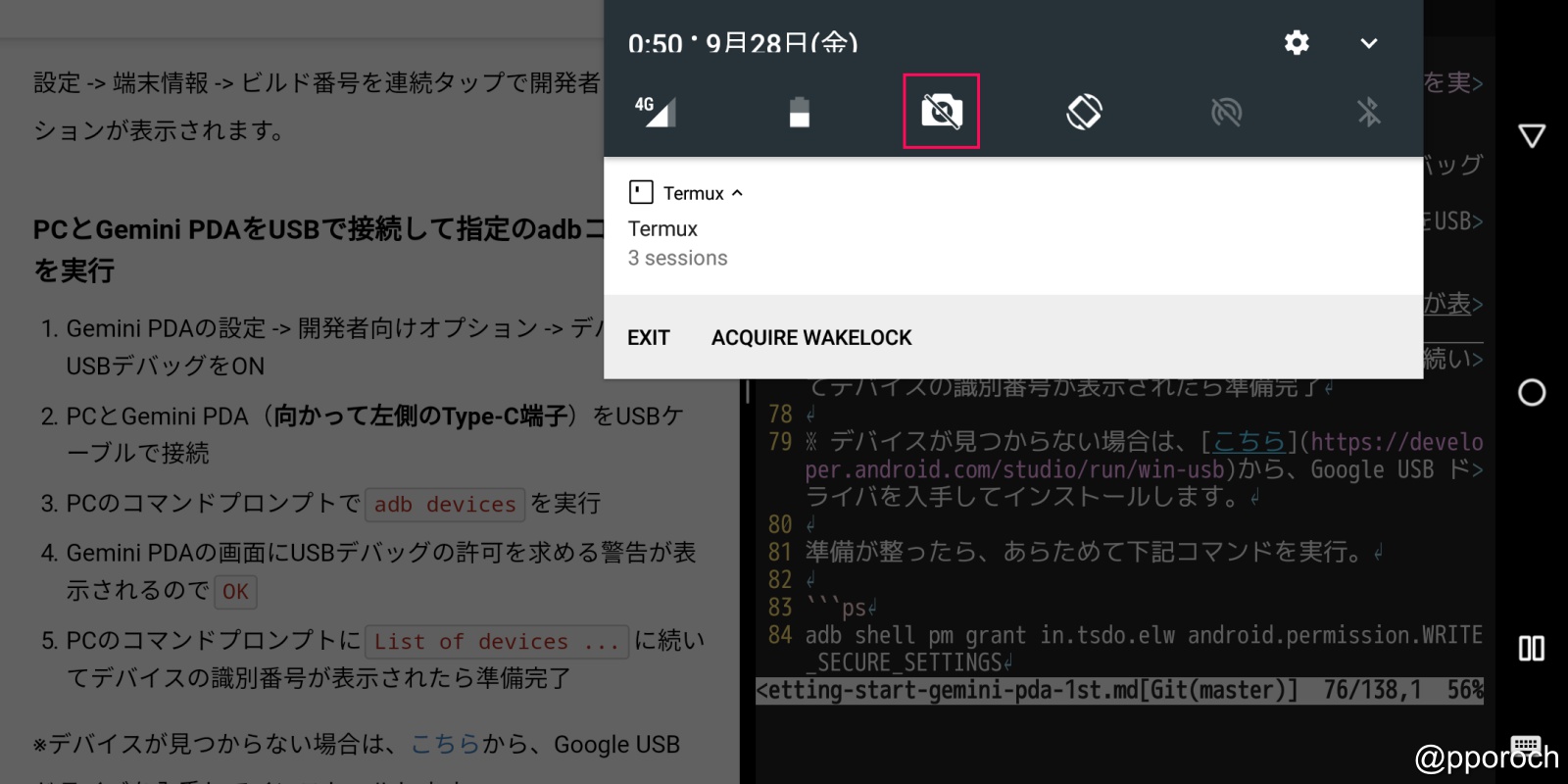Click the date and time in the notification shade
Screen dimensions: 1568x784
pos(743,43)
